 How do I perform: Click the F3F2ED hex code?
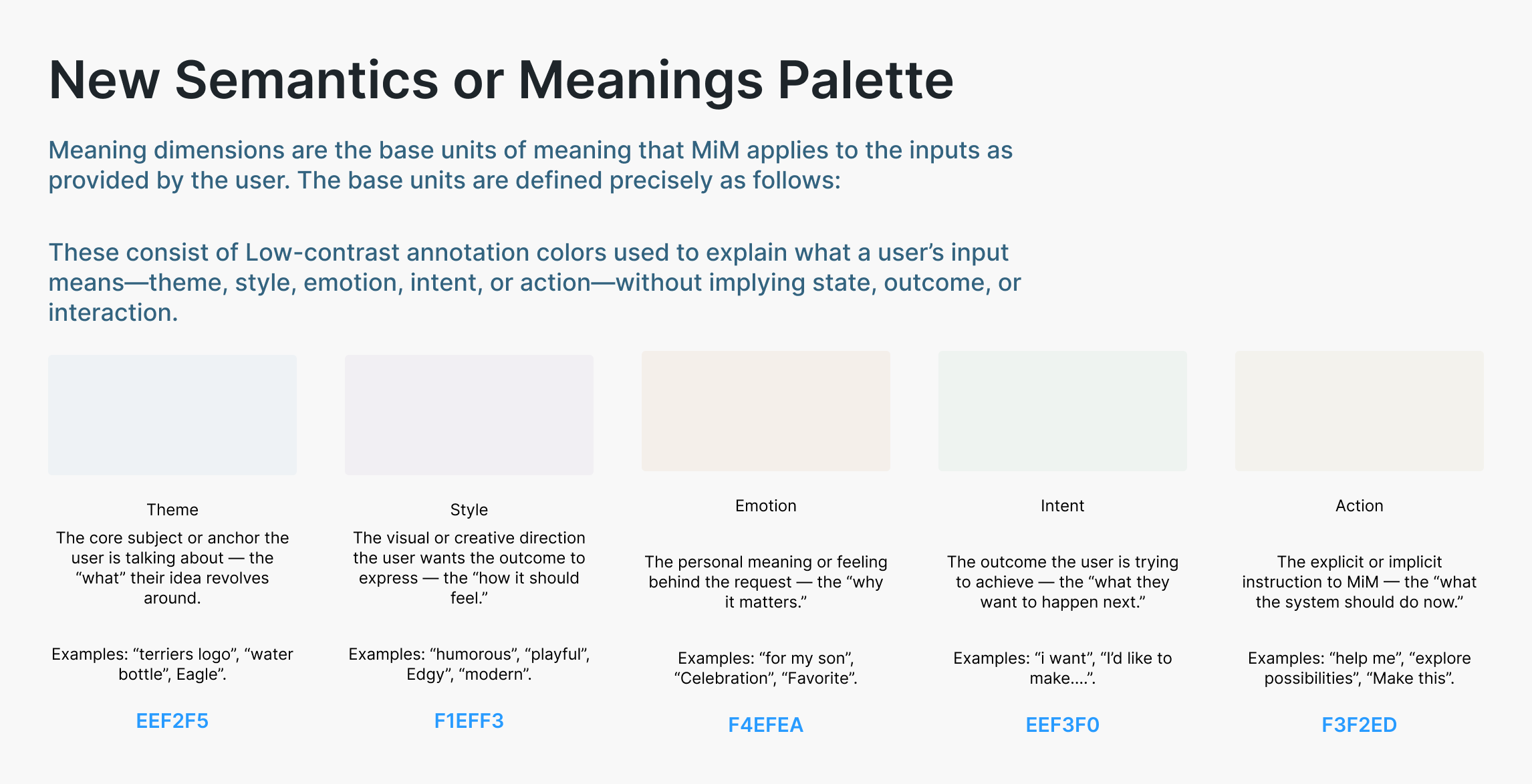point(1360,725)
